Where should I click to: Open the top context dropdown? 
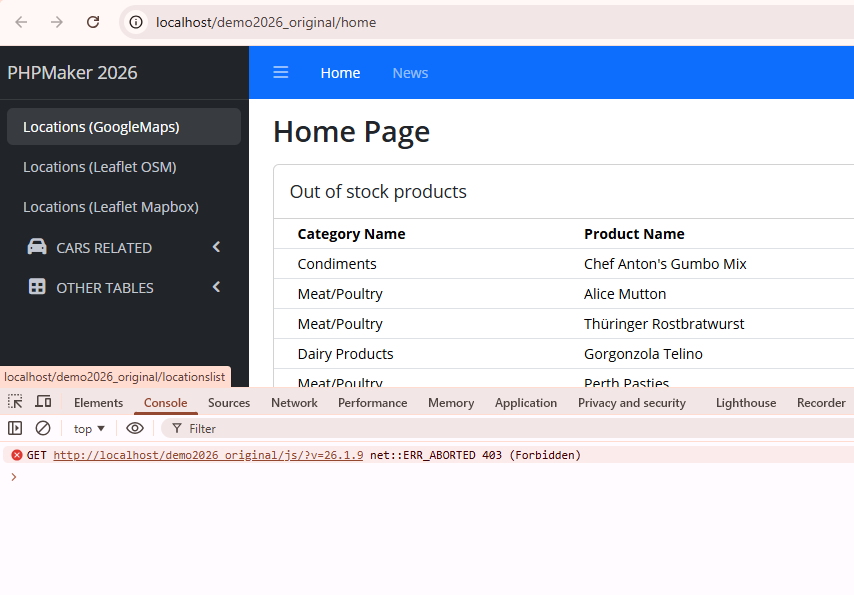(89, 428)
